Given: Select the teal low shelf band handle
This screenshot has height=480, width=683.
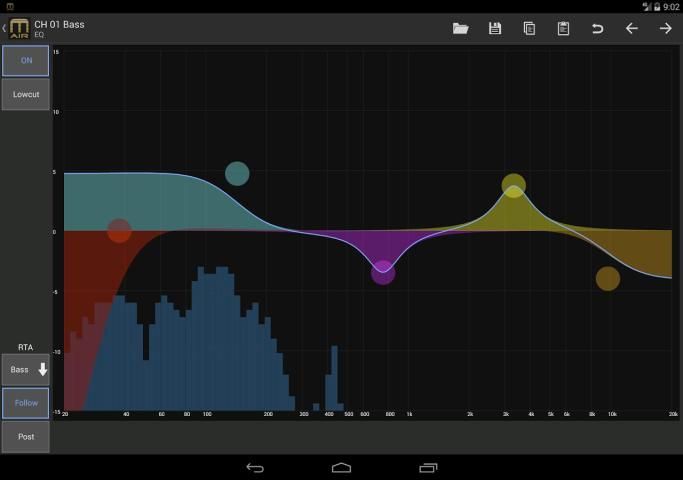Looking at the screenshot, I should point(237,174).
